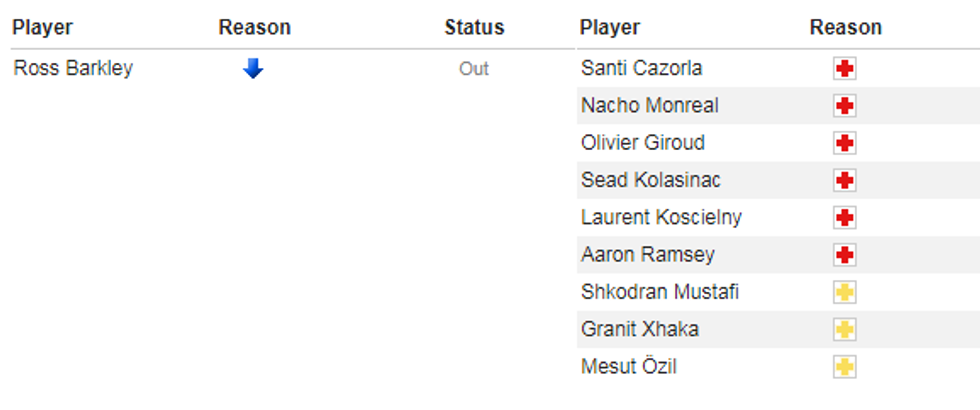Click the blue down arrow for Ross Barkley
The image size is (980, 410).
pyautogui.click(x=253, y=69)
